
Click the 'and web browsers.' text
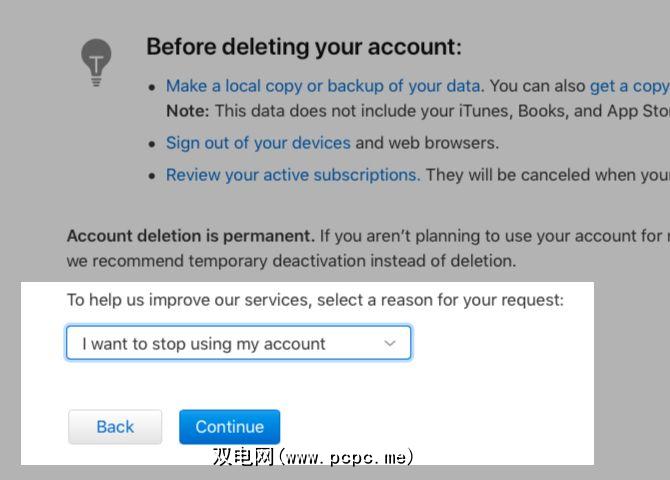(427, 143)
